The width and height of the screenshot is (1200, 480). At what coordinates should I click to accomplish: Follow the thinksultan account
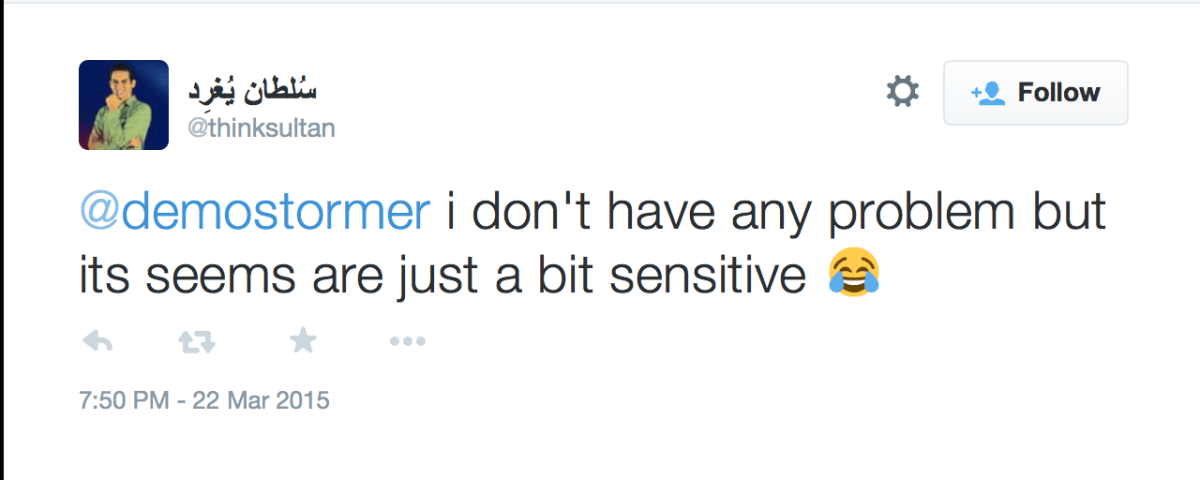1035,93
